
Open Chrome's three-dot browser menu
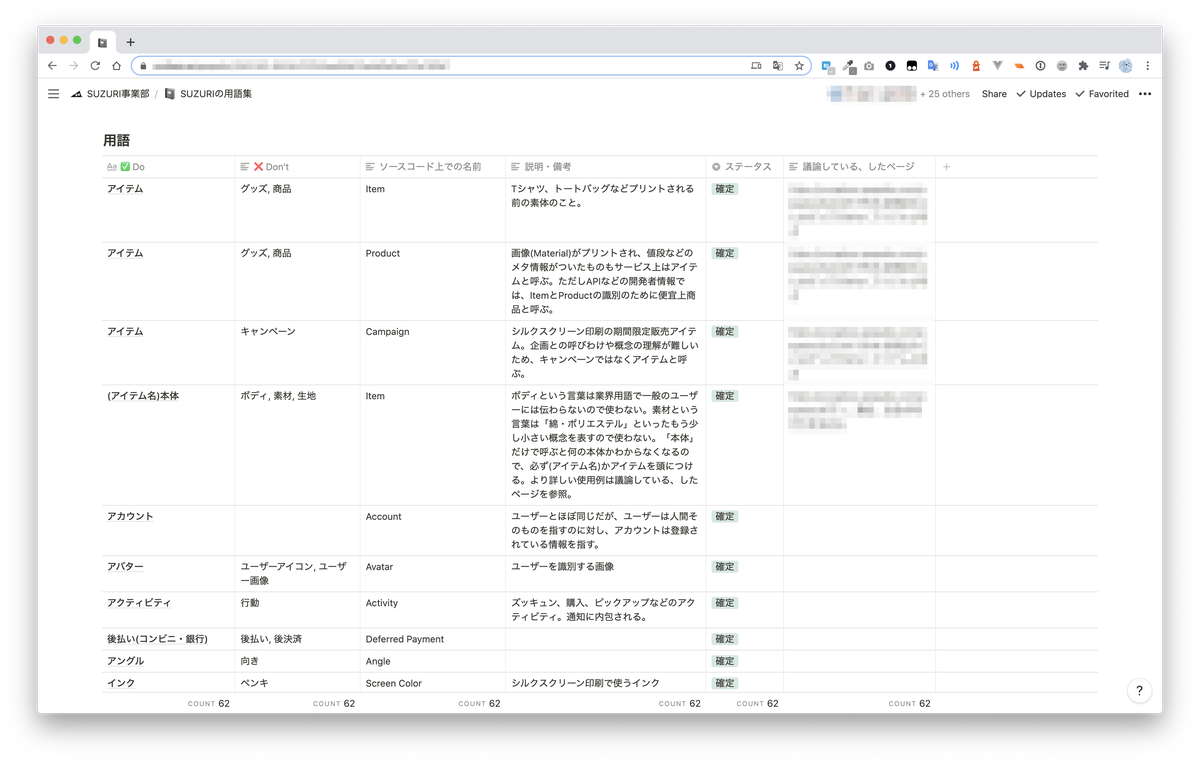(x=1147, y=65)
